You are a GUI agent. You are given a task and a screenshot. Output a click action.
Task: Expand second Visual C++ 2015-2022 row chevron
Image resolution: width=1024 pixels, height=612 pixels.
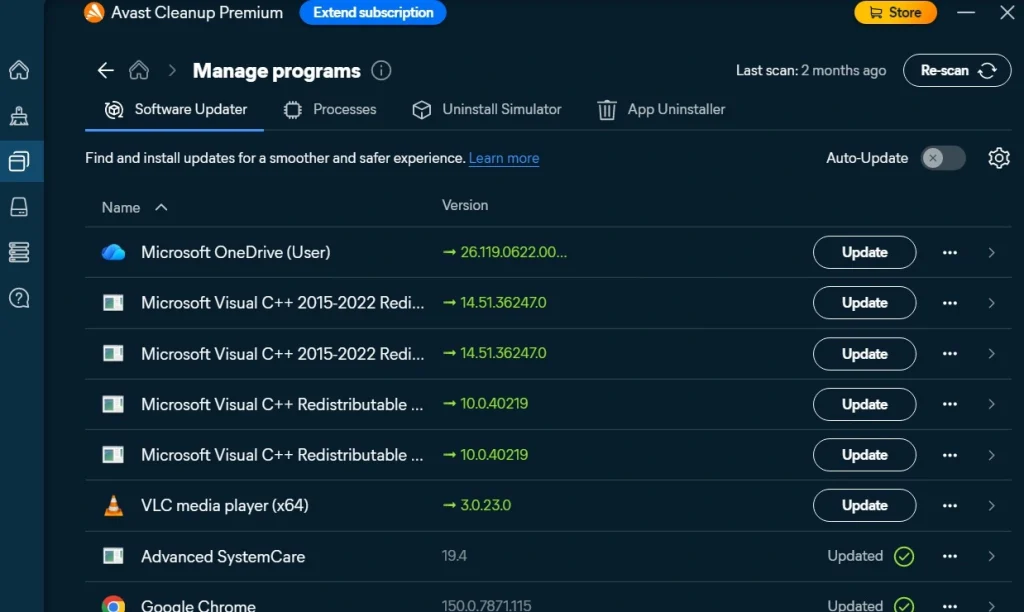tap(991, 353)
